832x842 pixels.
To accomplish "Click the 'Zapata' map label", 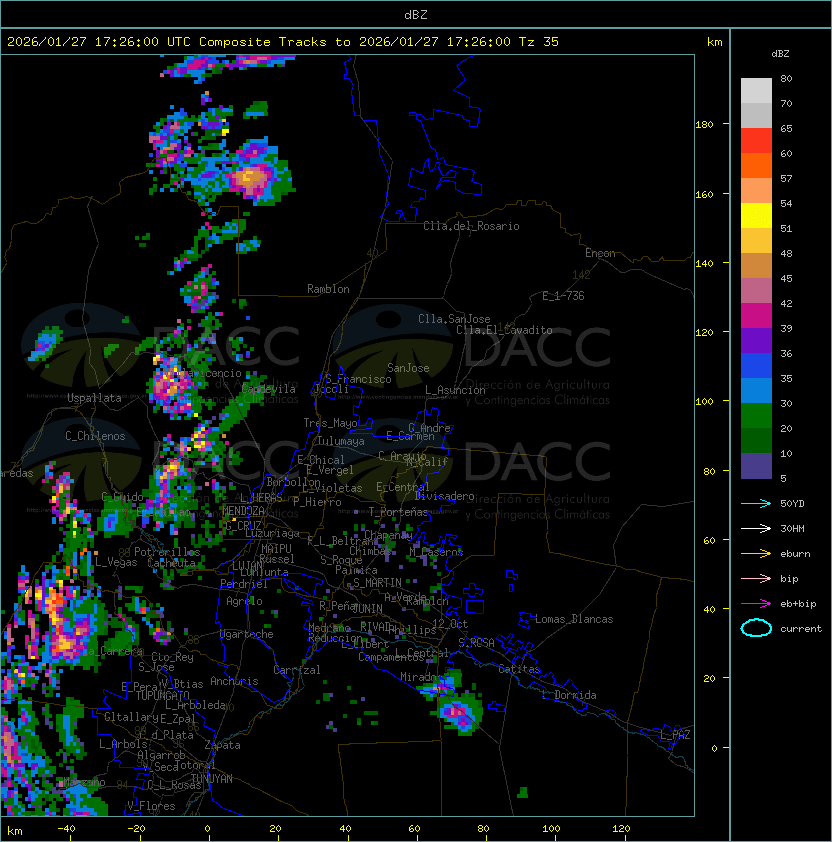I will point(222,745).
